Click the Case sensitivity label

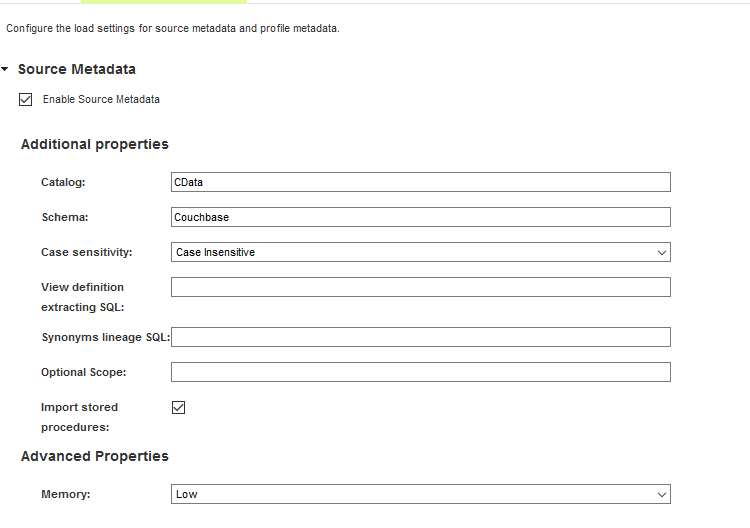87,252
